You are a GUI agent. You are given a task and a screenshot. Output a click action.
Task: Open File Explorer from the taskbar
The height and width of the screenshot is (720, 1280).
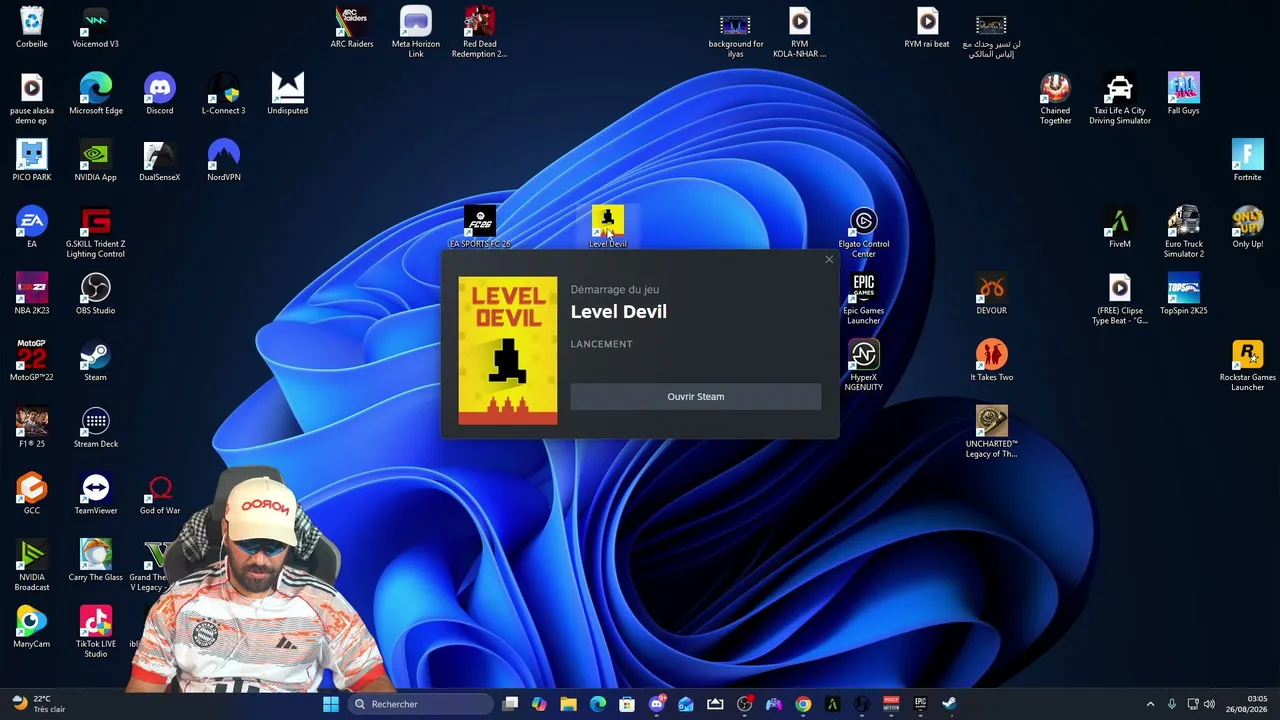click(568, 704)
